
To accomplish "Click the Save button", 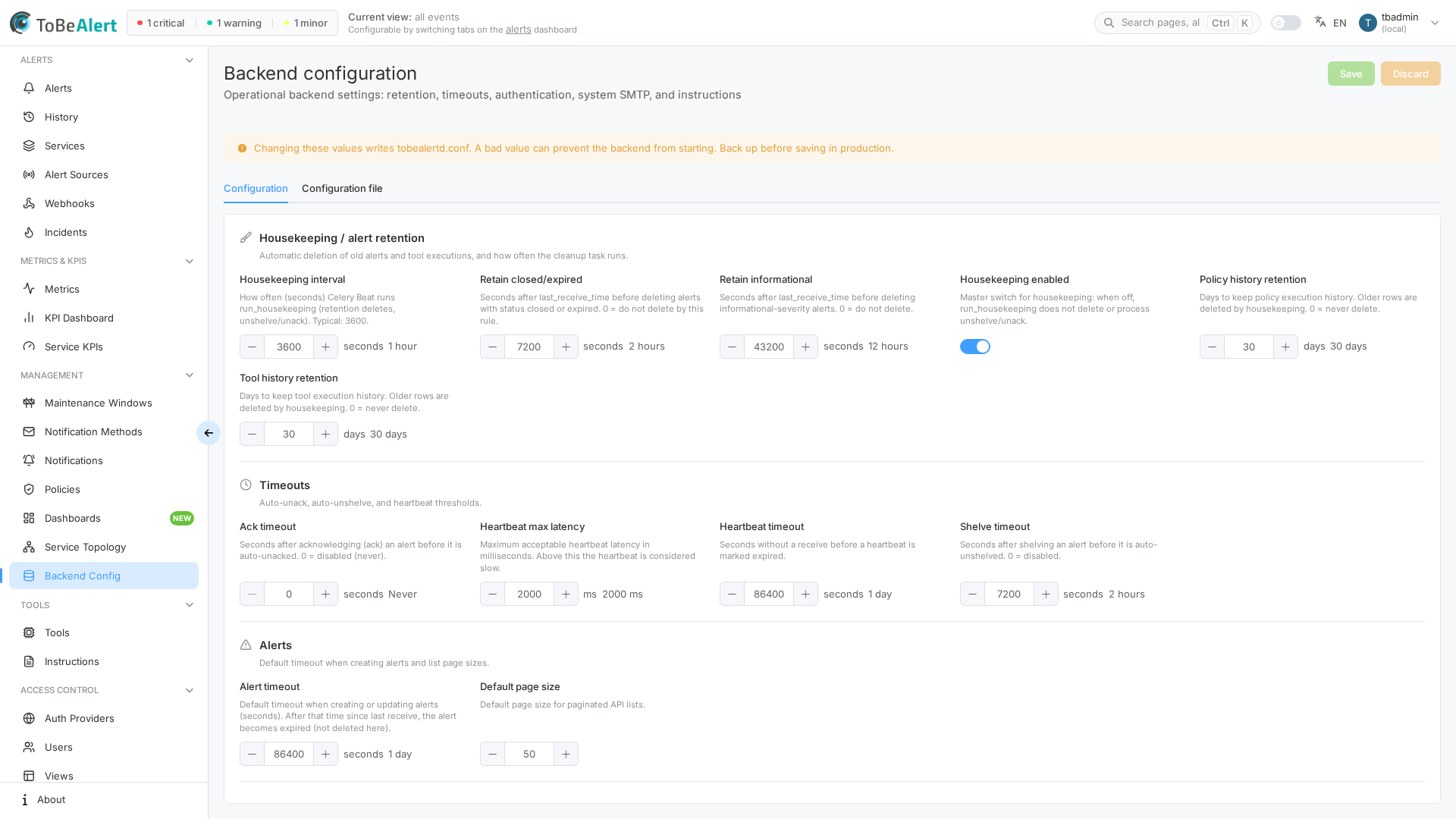I will coord(1351,74).
